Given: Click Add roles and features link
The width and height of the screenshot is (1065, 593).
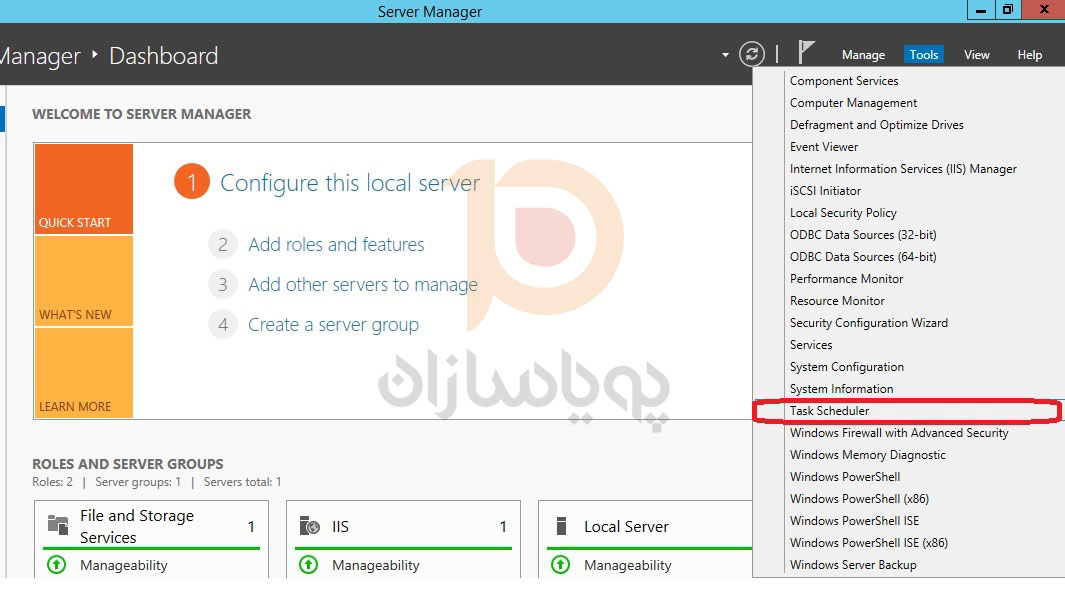Looking at the screenshot, I should [x=336, y=245].
